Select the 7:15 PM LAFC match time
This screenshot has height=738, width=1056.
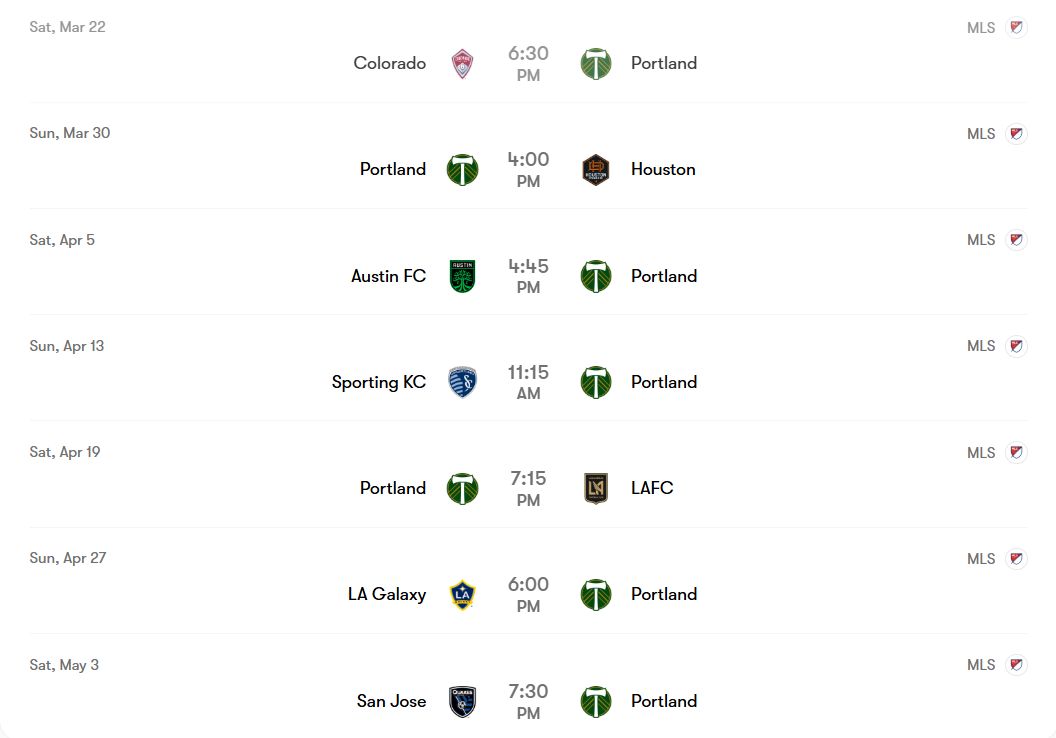click(528, 488)
